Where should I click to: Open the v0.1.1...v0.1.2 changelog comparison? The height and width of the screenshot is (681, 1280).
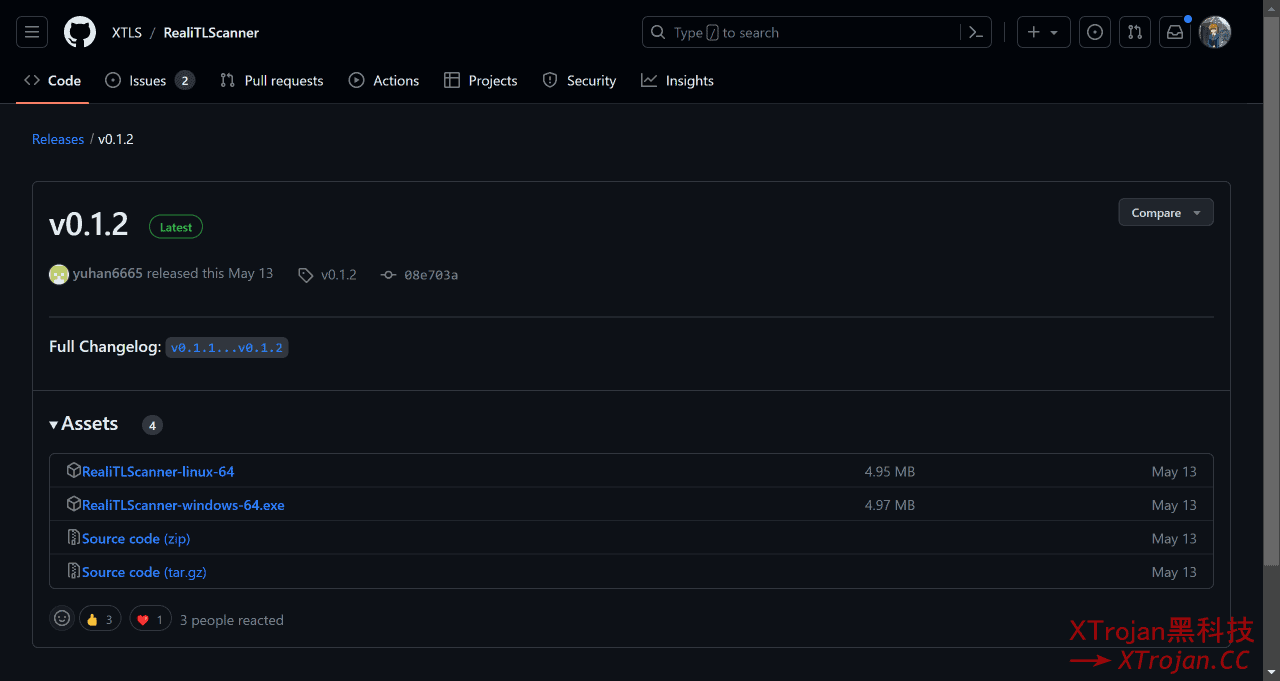[227, 347]
